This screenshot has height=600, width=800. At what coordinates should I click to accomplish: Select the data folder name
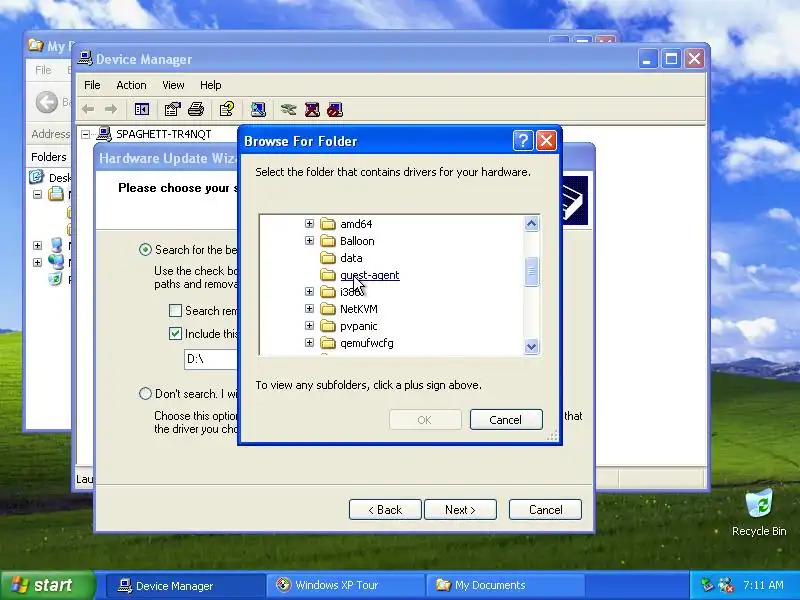[351, 258]
